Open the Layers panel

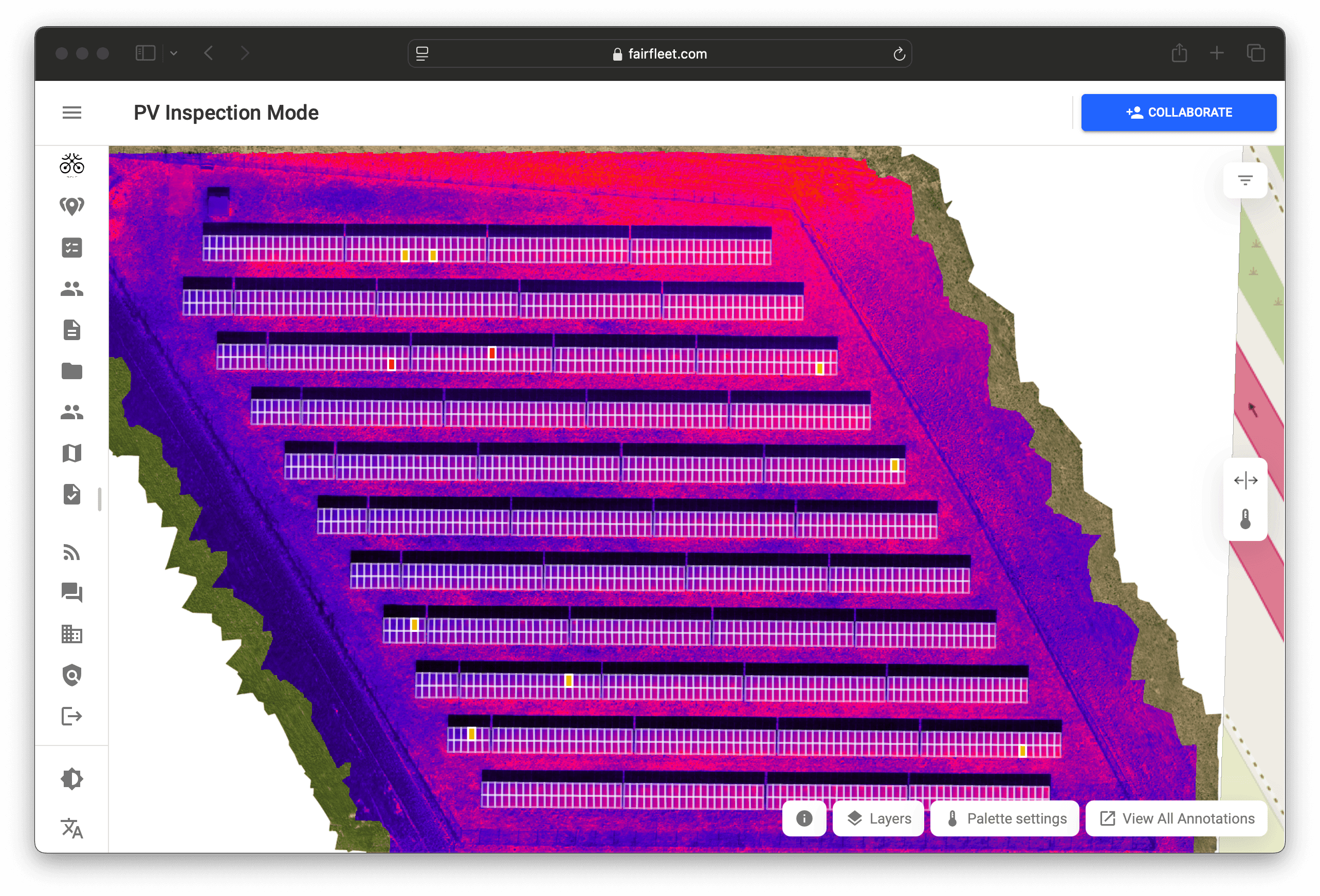tap(878, 818)
